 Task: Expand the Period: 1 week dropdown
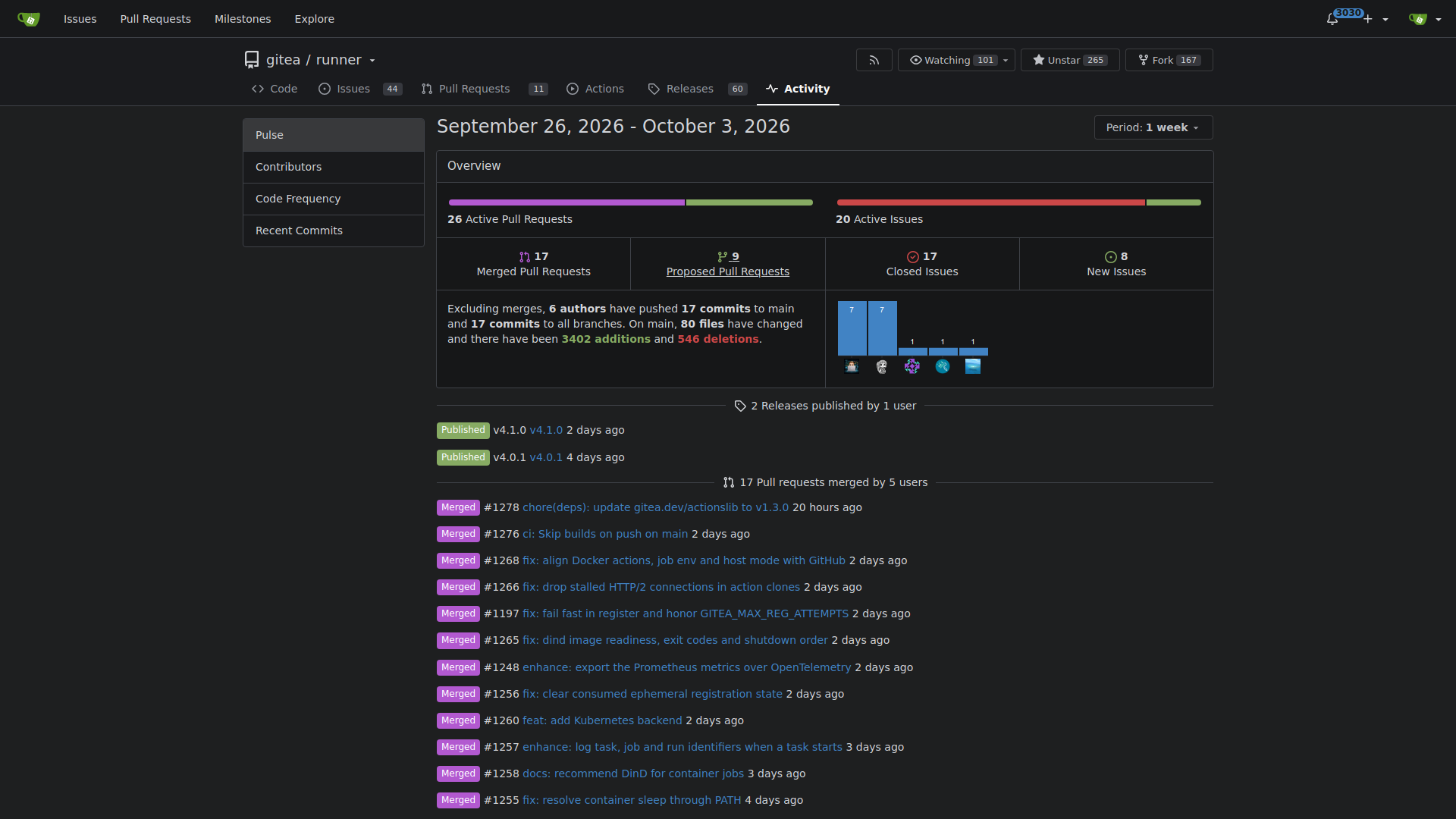[x=1153, y=127]
